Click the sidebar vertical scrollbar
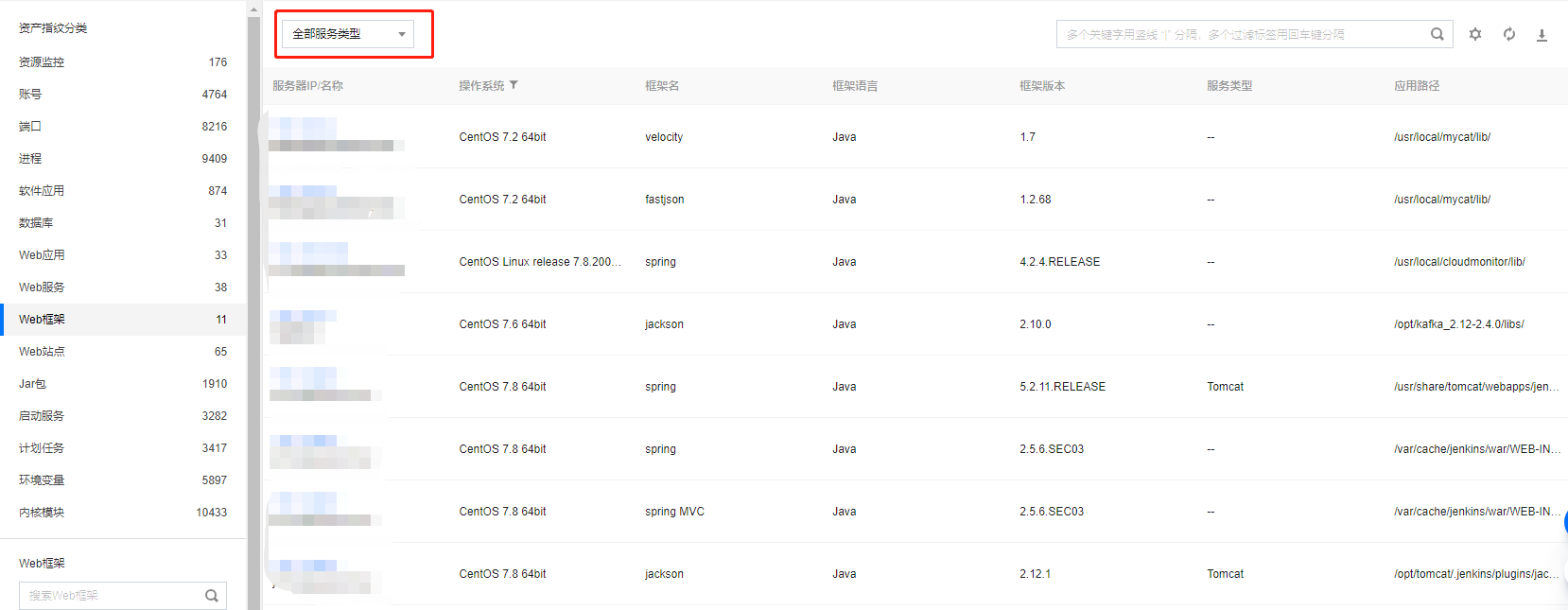Viewport: 1568px width, 610px height. (x=253, y=284)
